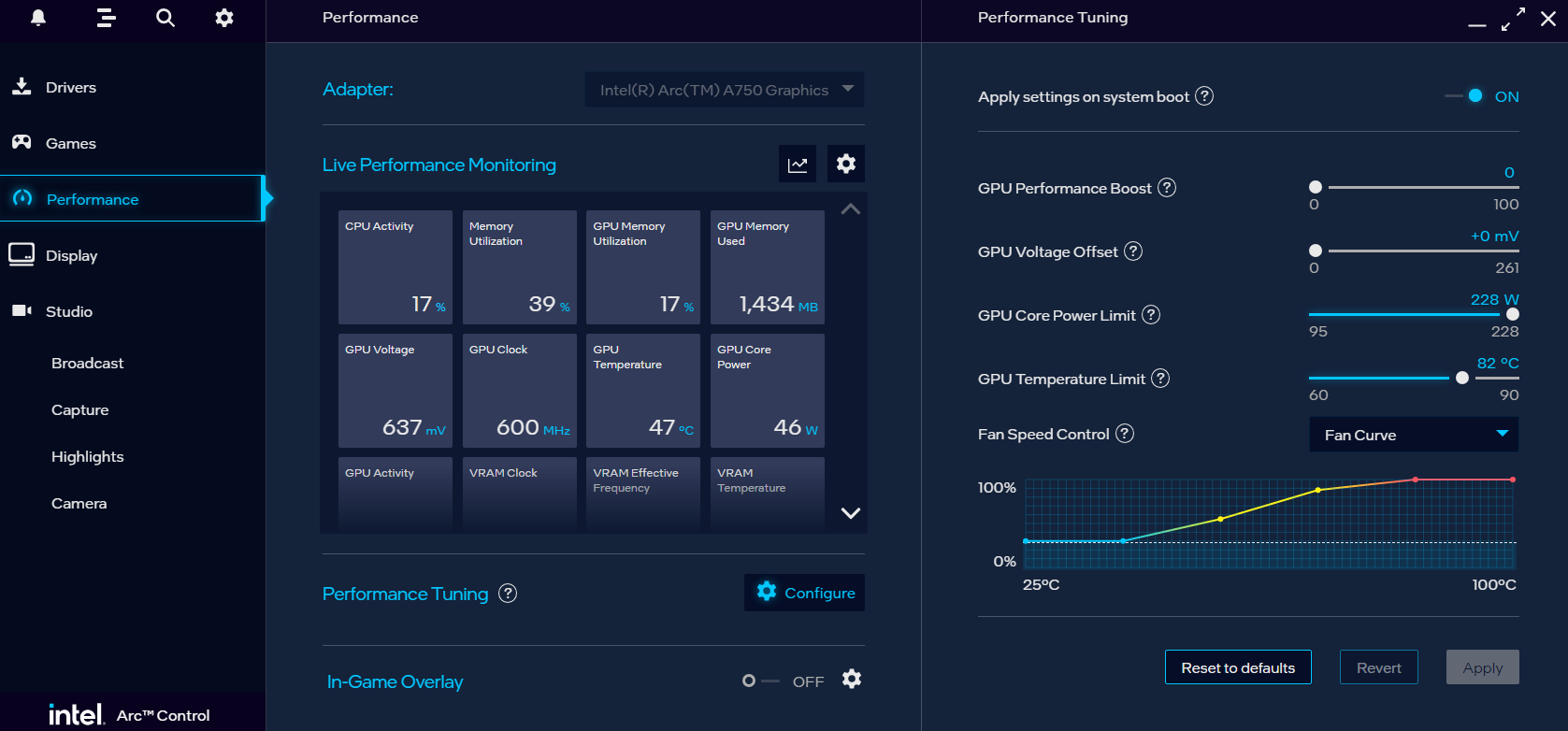
Task: Open the live monitoring chart view icon
Action: click(798, 165)
